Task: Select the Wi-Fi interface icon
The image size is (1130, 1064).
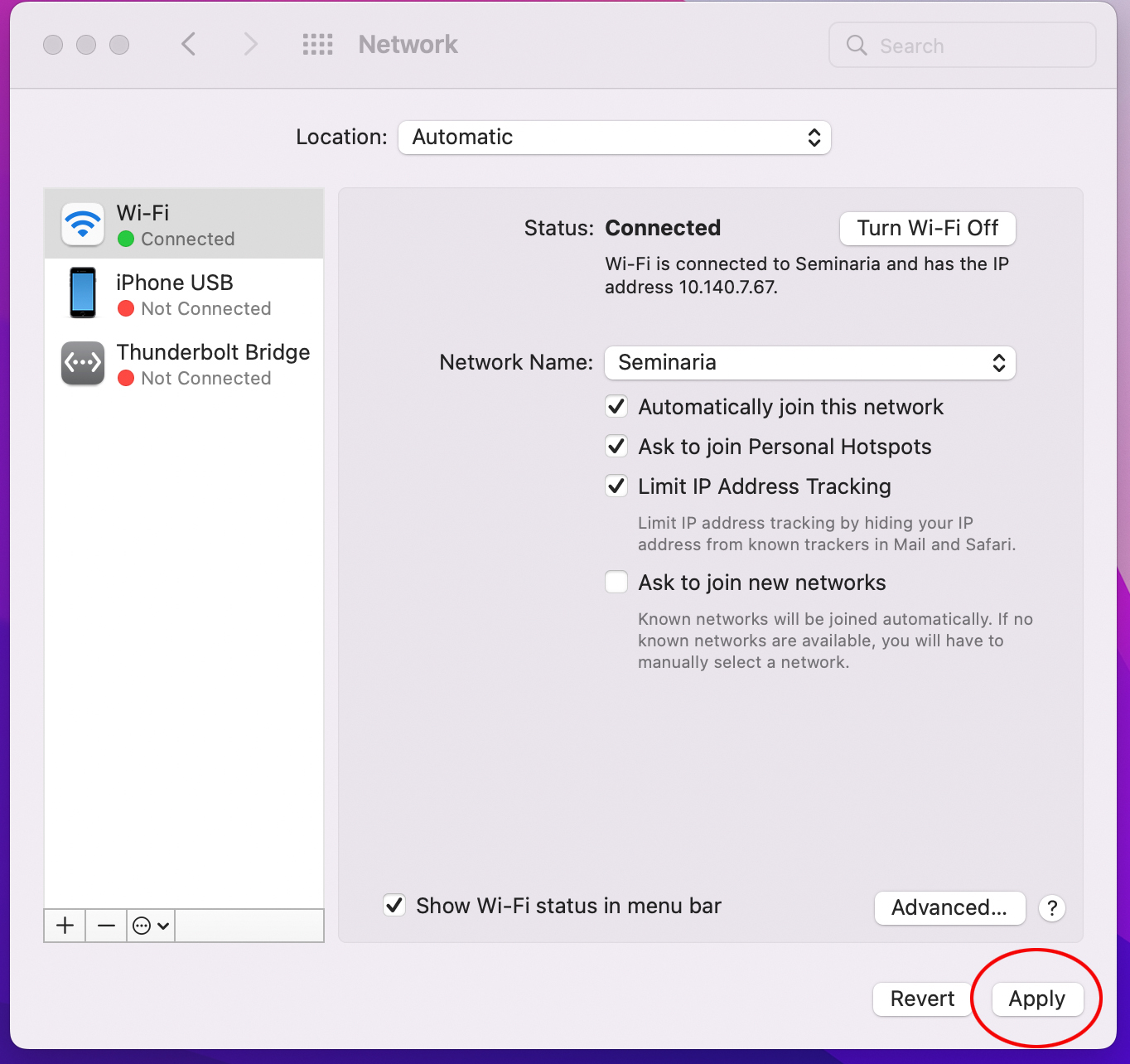Action: [82, 223]
